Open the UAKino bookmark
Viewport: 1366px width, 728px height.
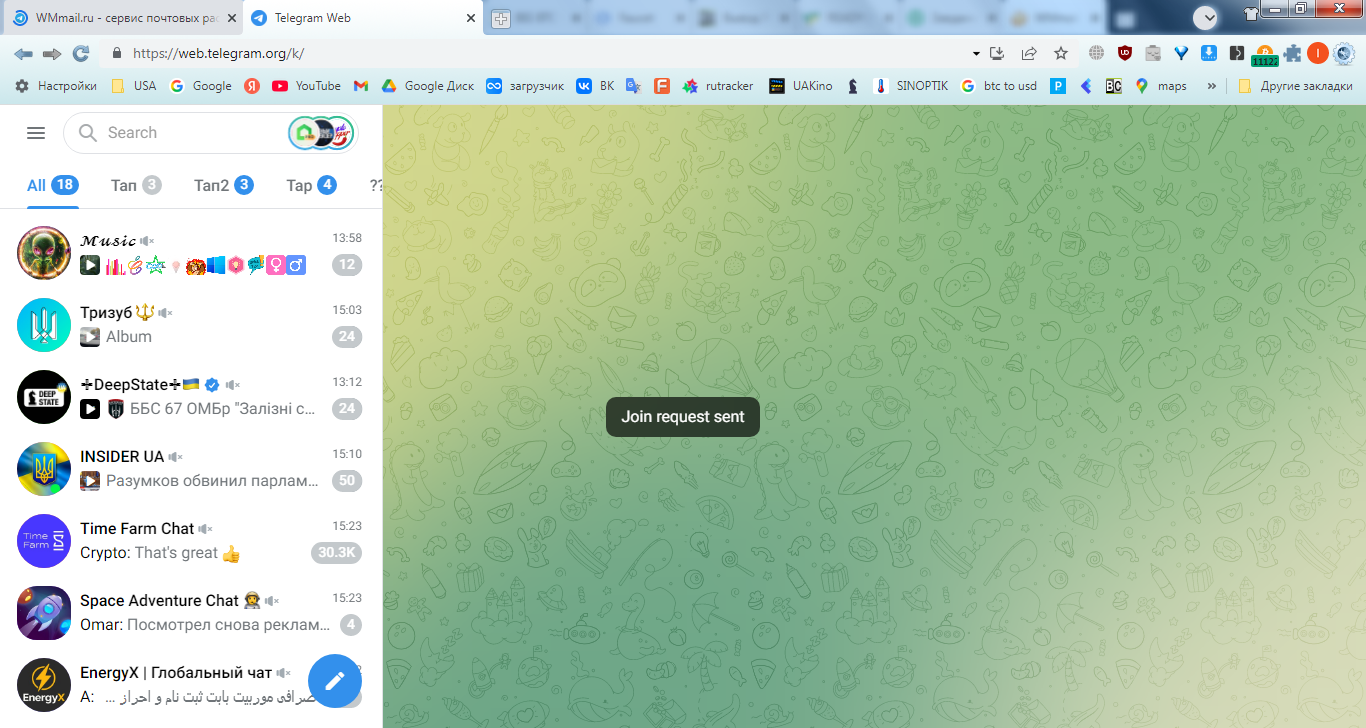[801, 86]
